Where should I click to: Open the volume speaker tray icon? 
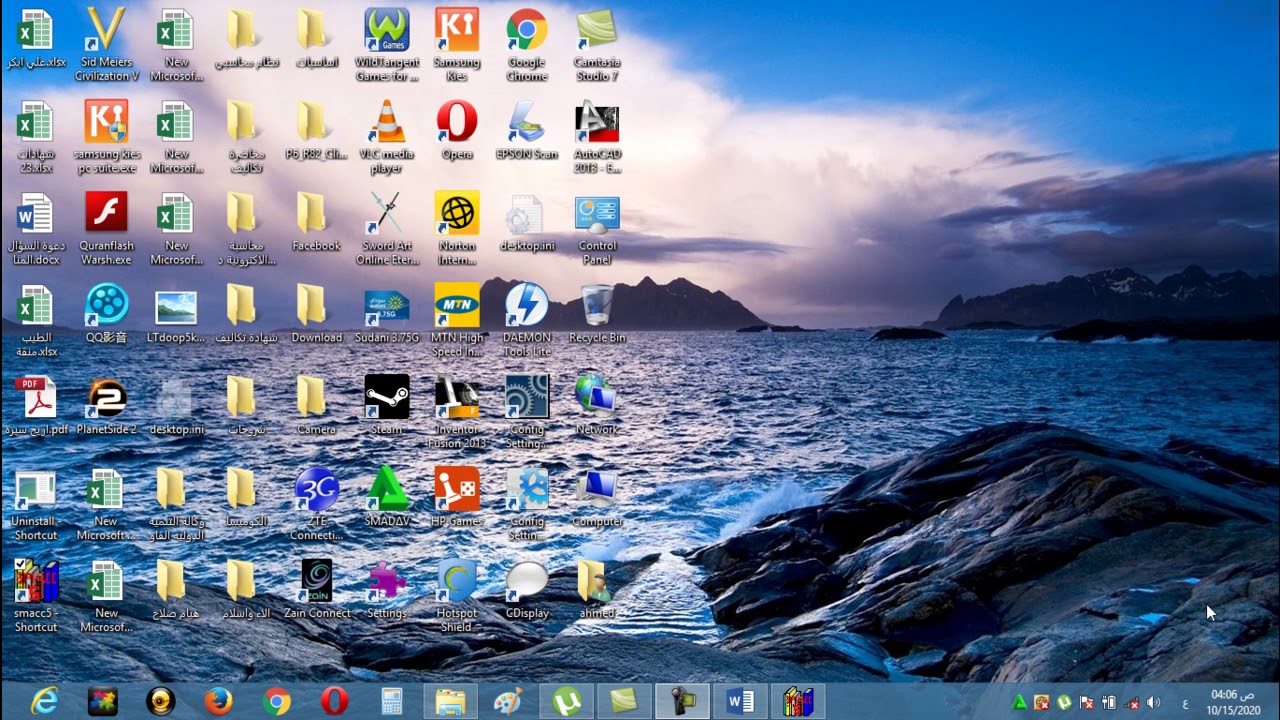coord(1154,702)
